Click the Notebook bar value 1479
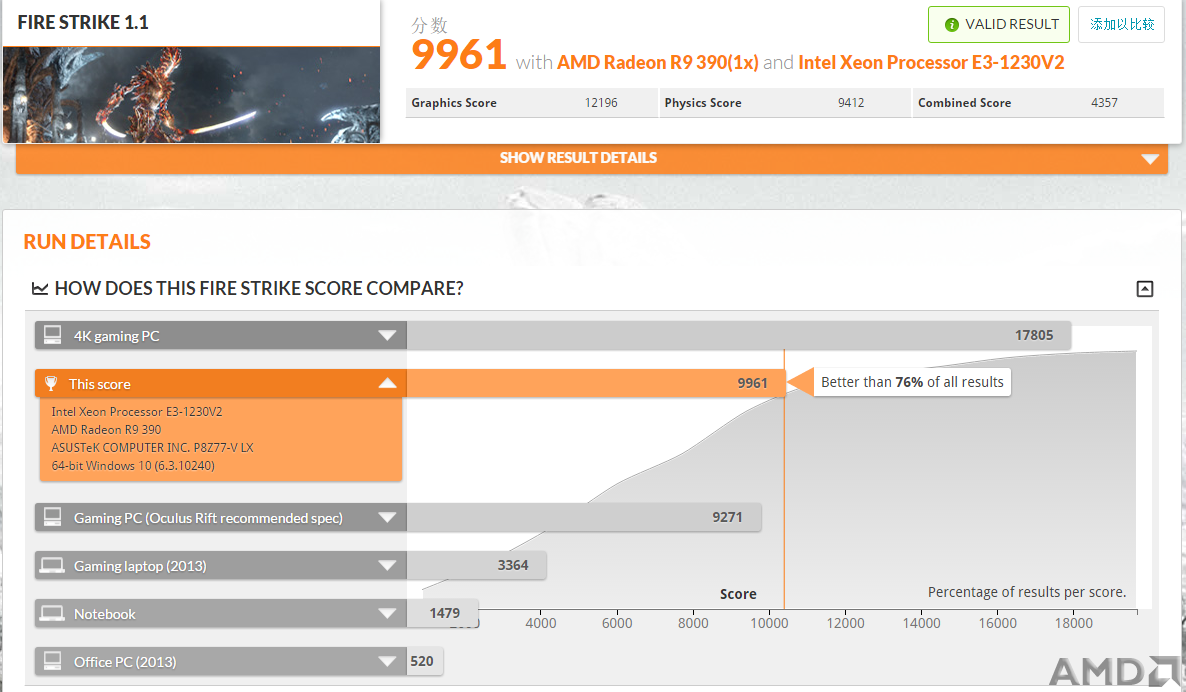The height and width of the screenshot is (692, 1186). [x=445, y=613]
